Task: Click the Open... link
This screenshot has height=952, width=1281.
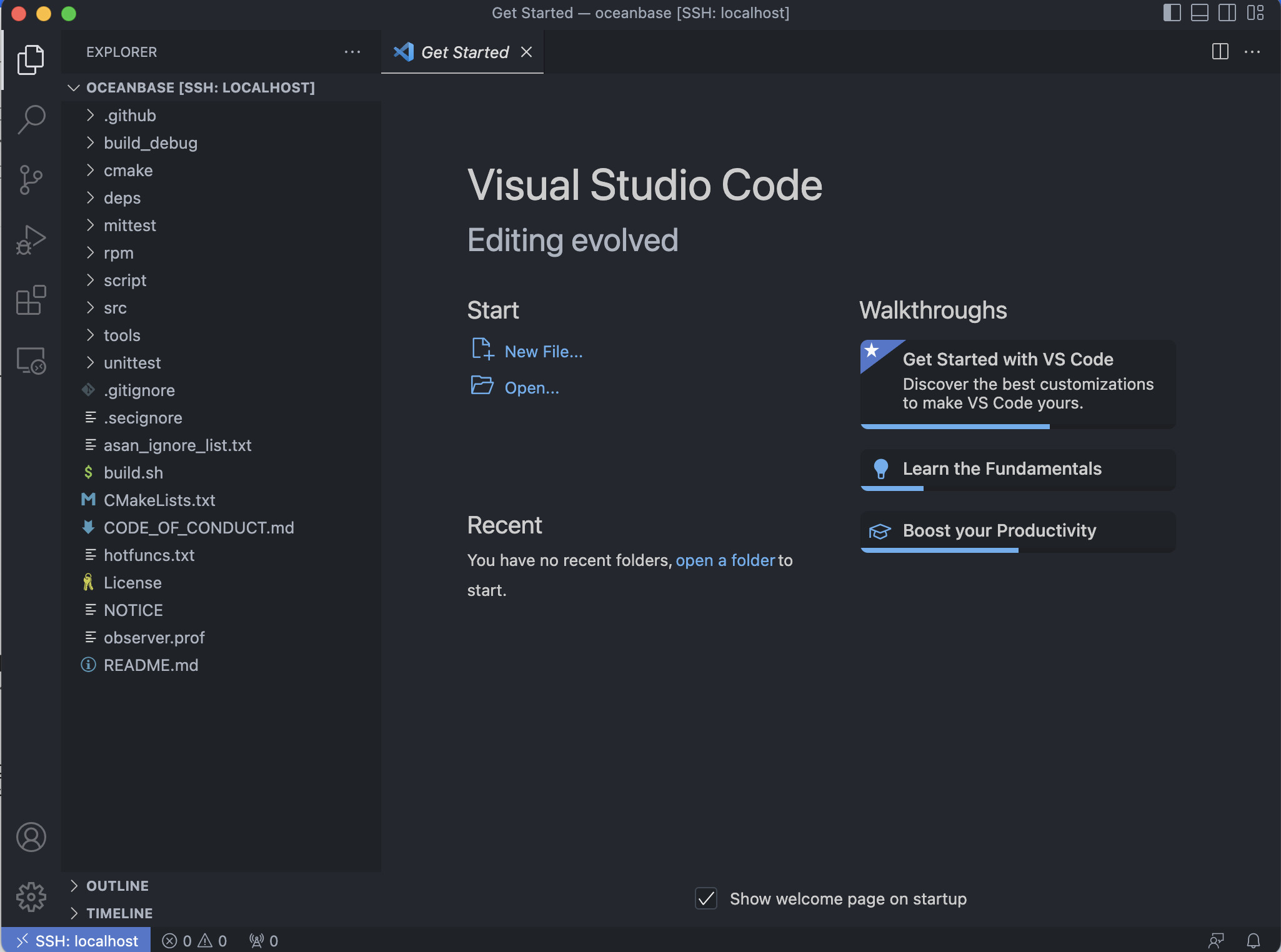Action: [x=532, y=388]
